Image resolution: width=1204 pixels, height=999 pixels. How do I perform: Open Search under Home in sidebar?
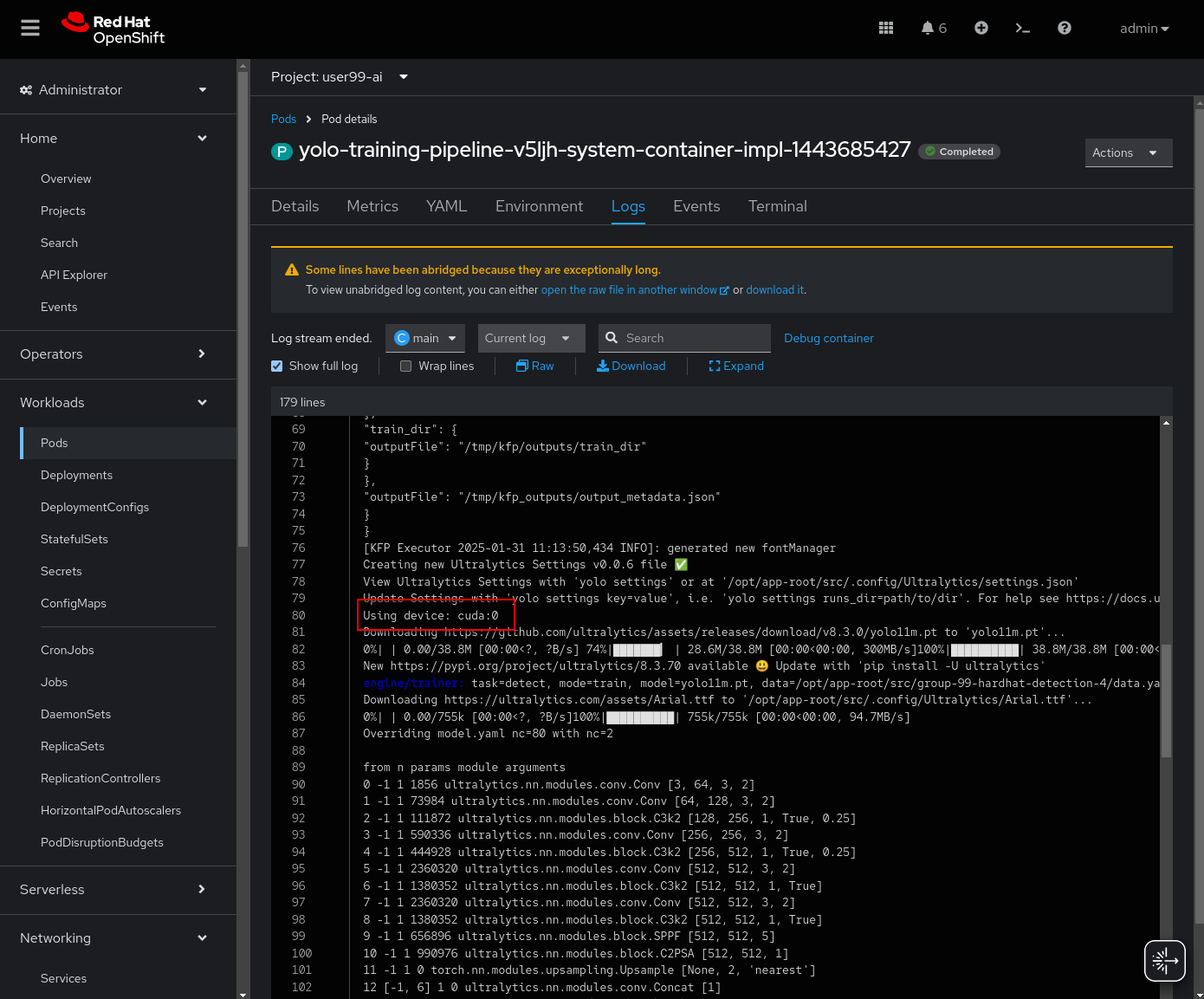(x=60, y=243)
